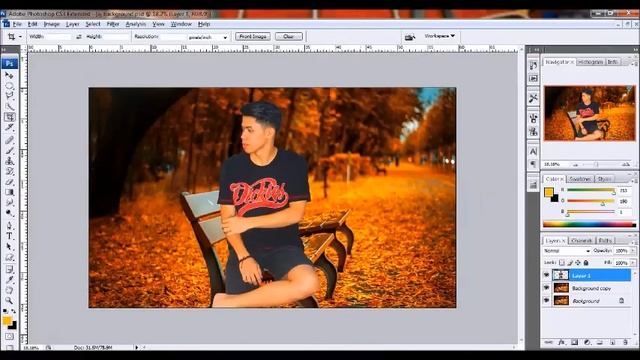Switch to the Channels tab
The width and height of the screenshot is (640, 360).
pyautogui.click(x=582, y=240)
